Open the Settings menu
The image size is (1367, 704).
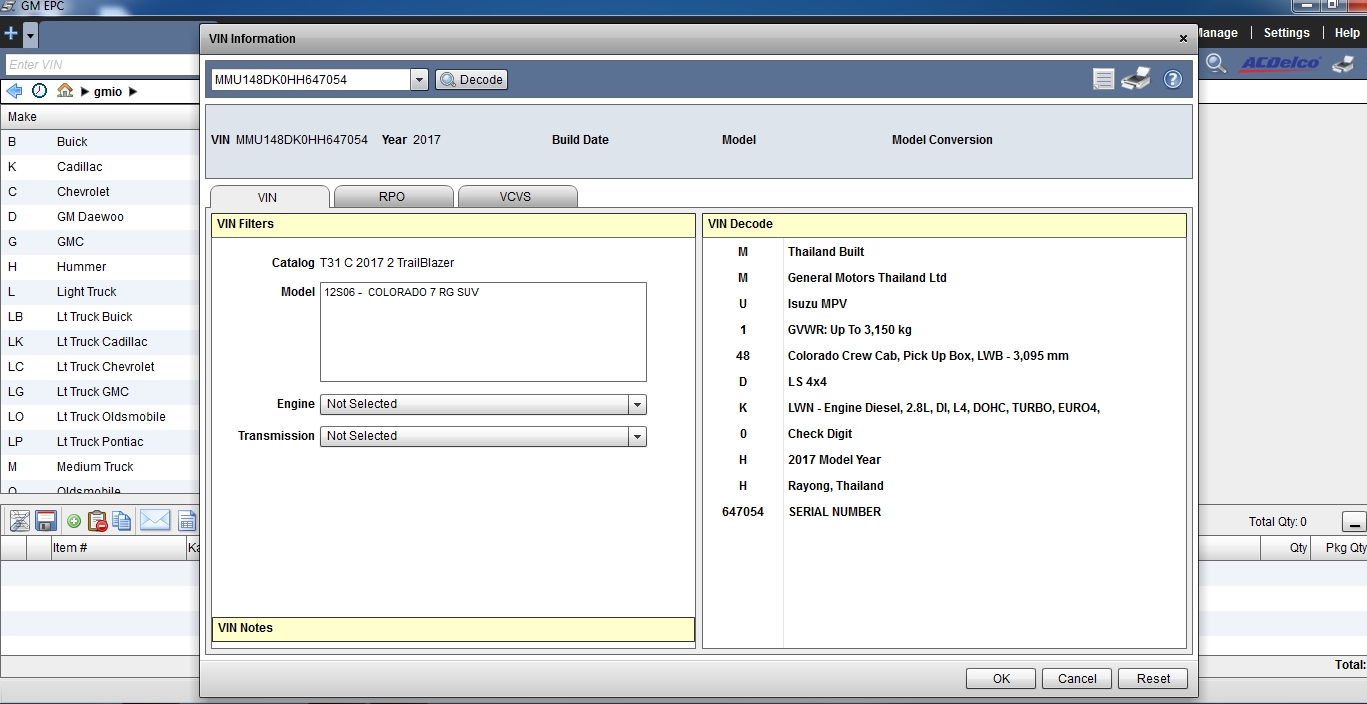1286,33
